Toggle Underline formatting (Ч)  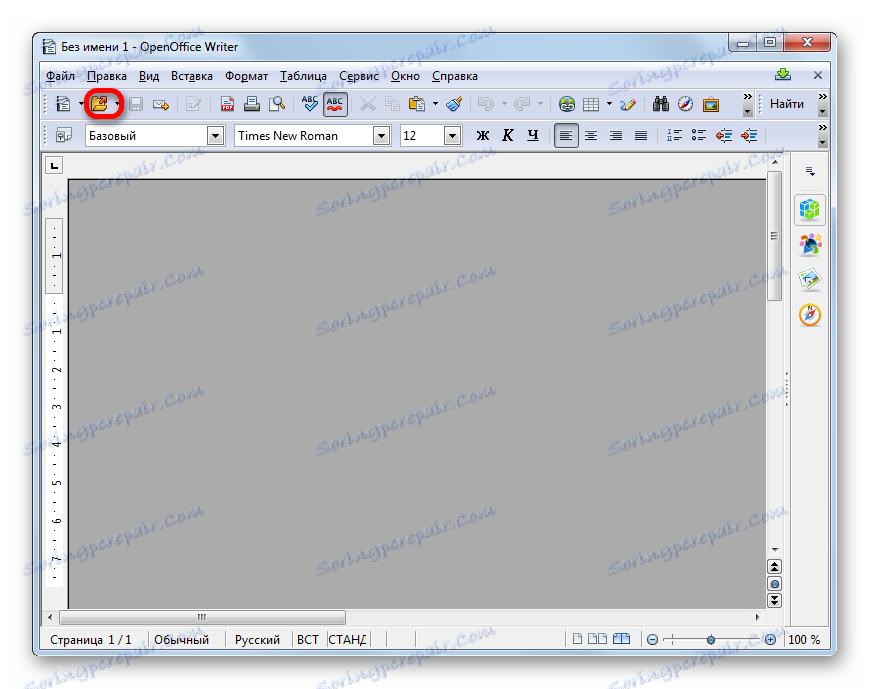tap(533, 135)
